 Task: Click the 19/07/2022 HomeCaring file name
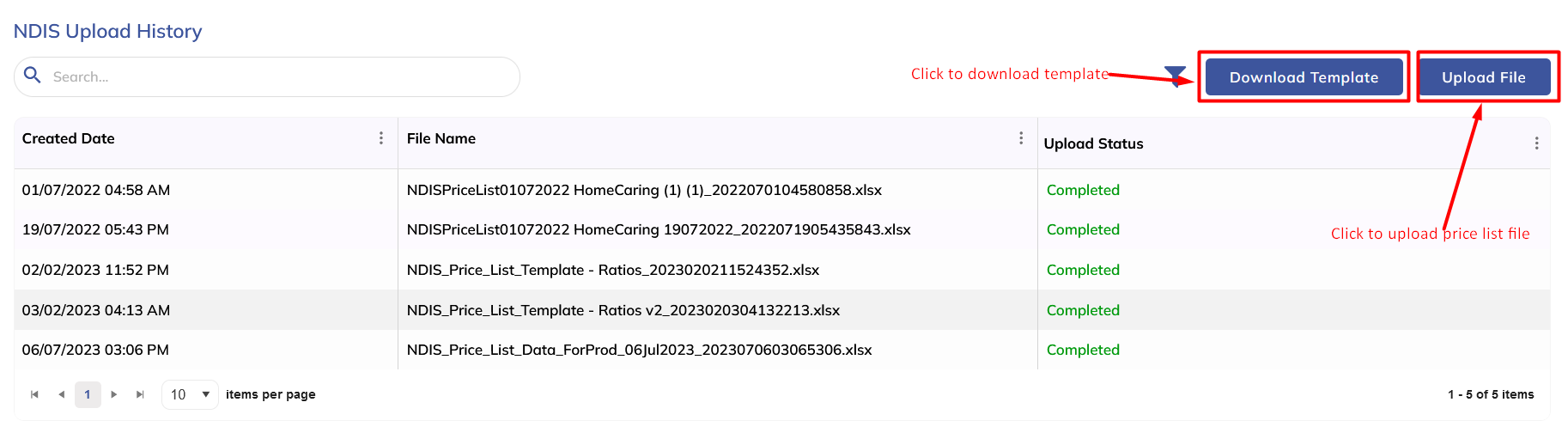click(x=659, y=229)
